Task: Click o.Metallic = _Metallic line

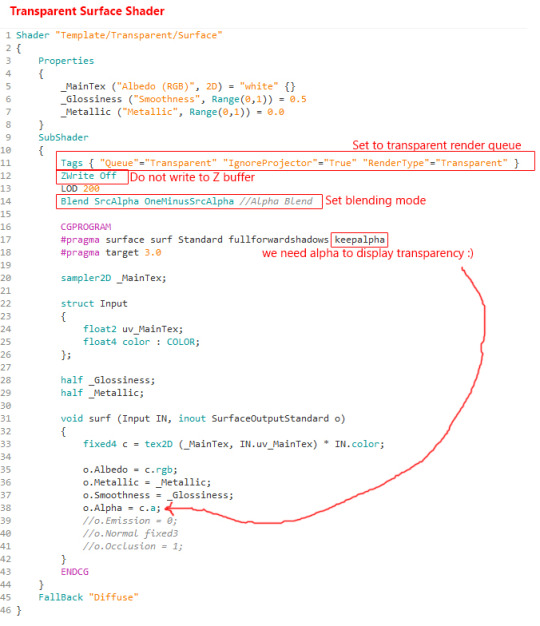Action: click(x=147, y=482)
